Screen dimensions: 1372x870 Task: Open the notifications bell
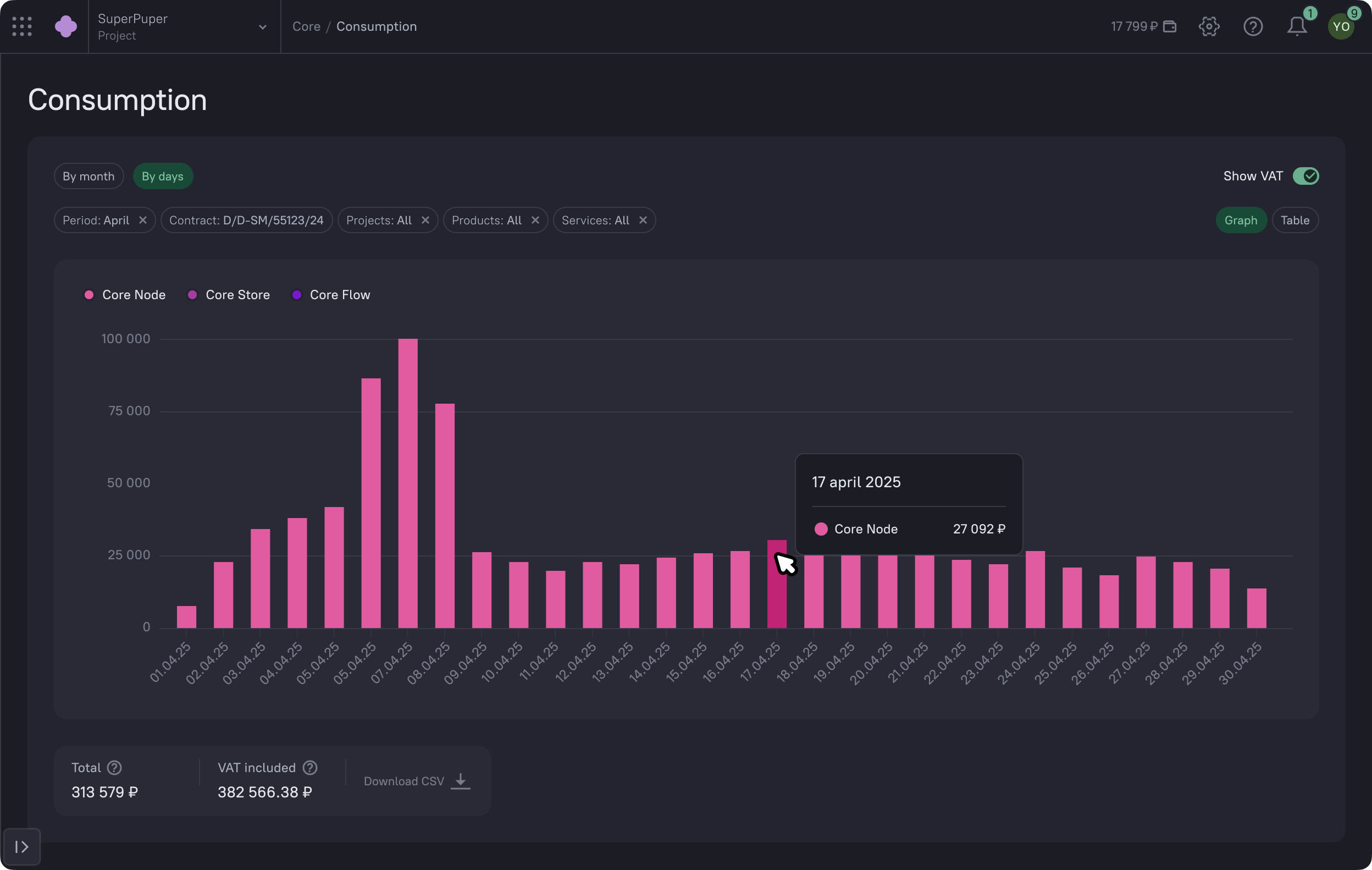pos(1297,26)
